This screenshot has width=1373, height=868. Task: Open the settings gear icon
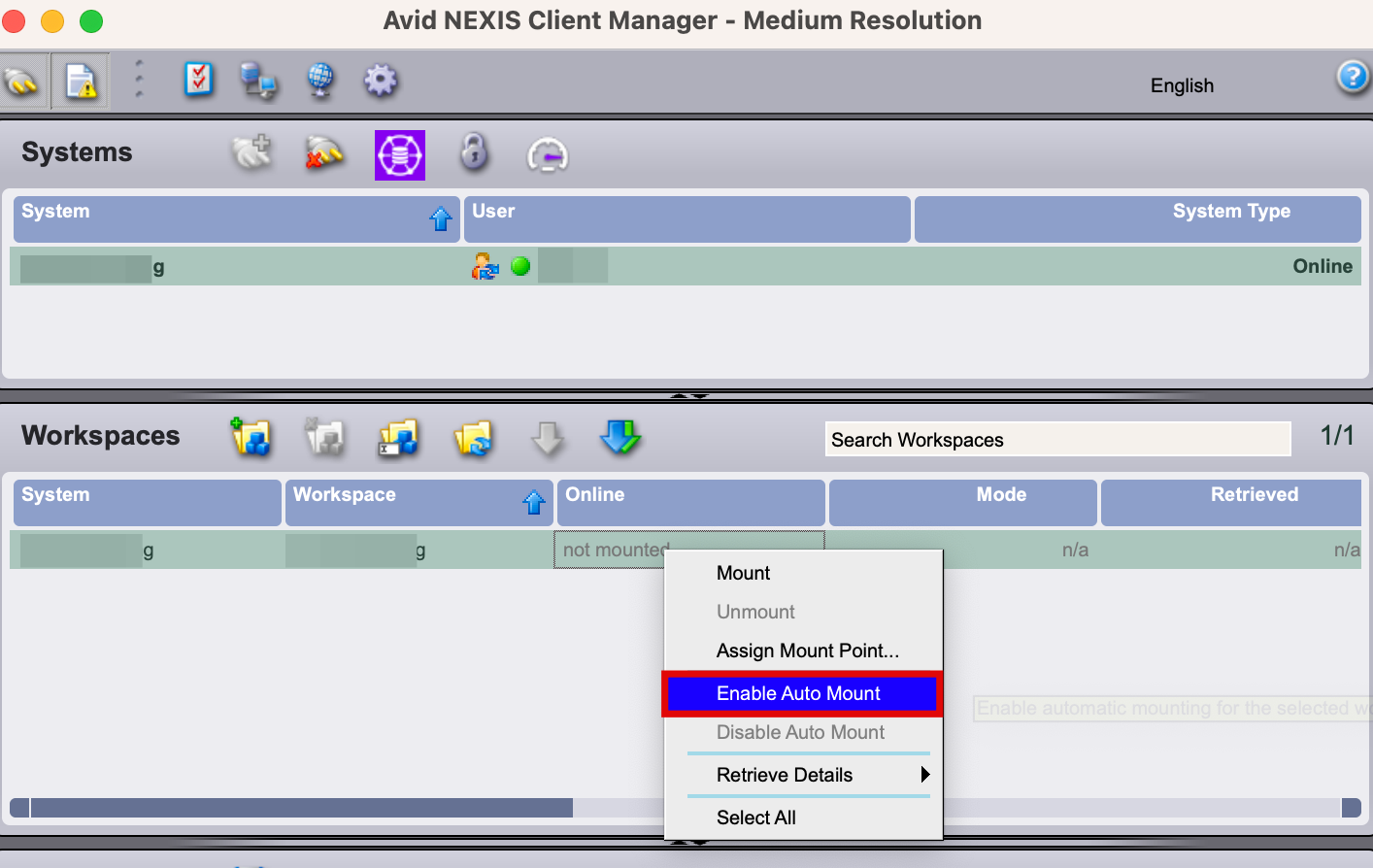[x=380, y=81]
